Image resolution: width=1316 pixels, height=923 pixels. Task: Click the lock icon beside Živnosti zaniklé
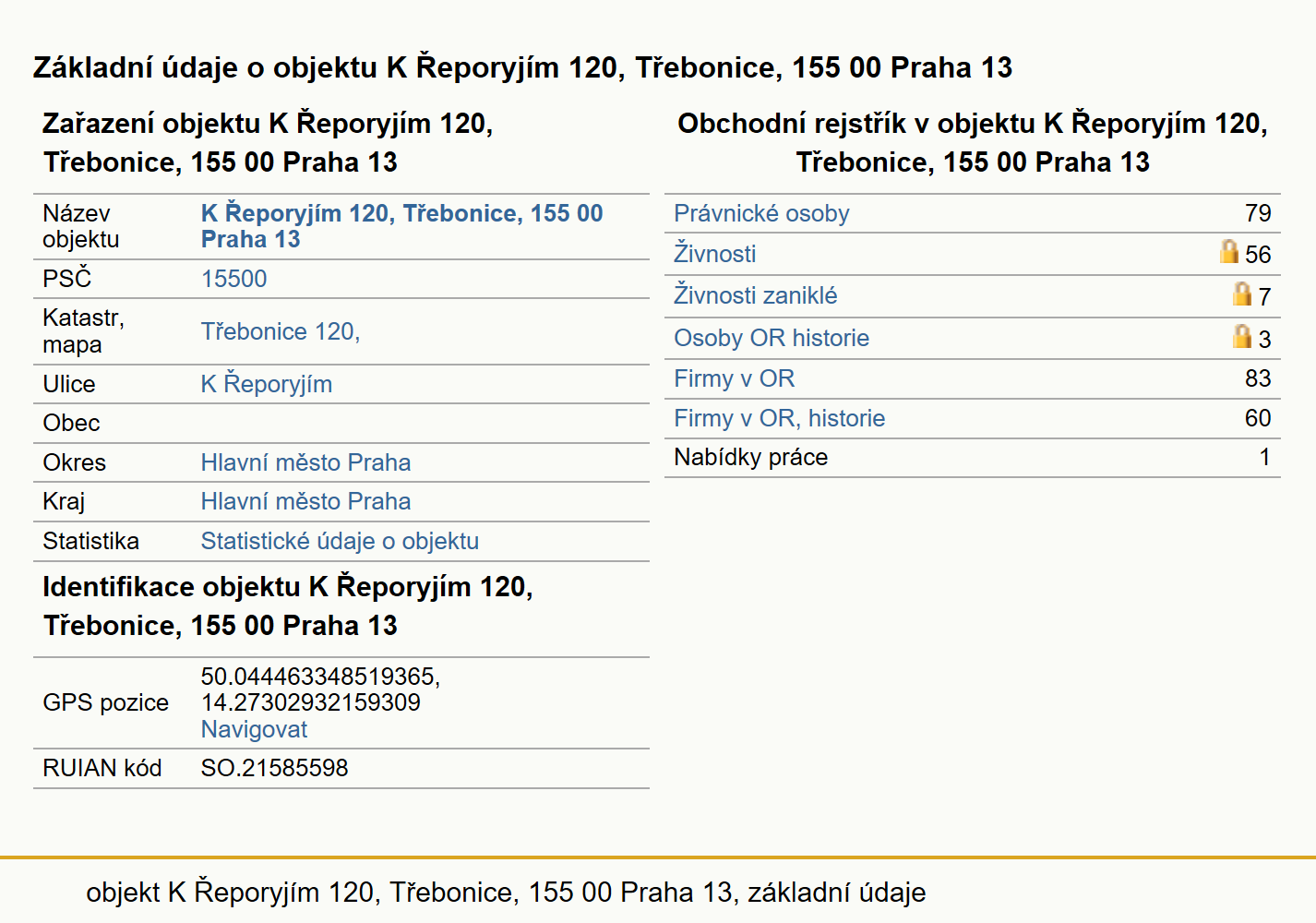coord(1242,294)
